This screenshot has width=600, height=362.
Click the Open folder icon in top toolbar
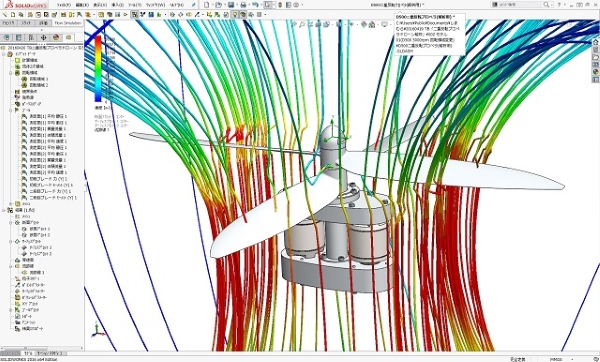click(218, 5)
